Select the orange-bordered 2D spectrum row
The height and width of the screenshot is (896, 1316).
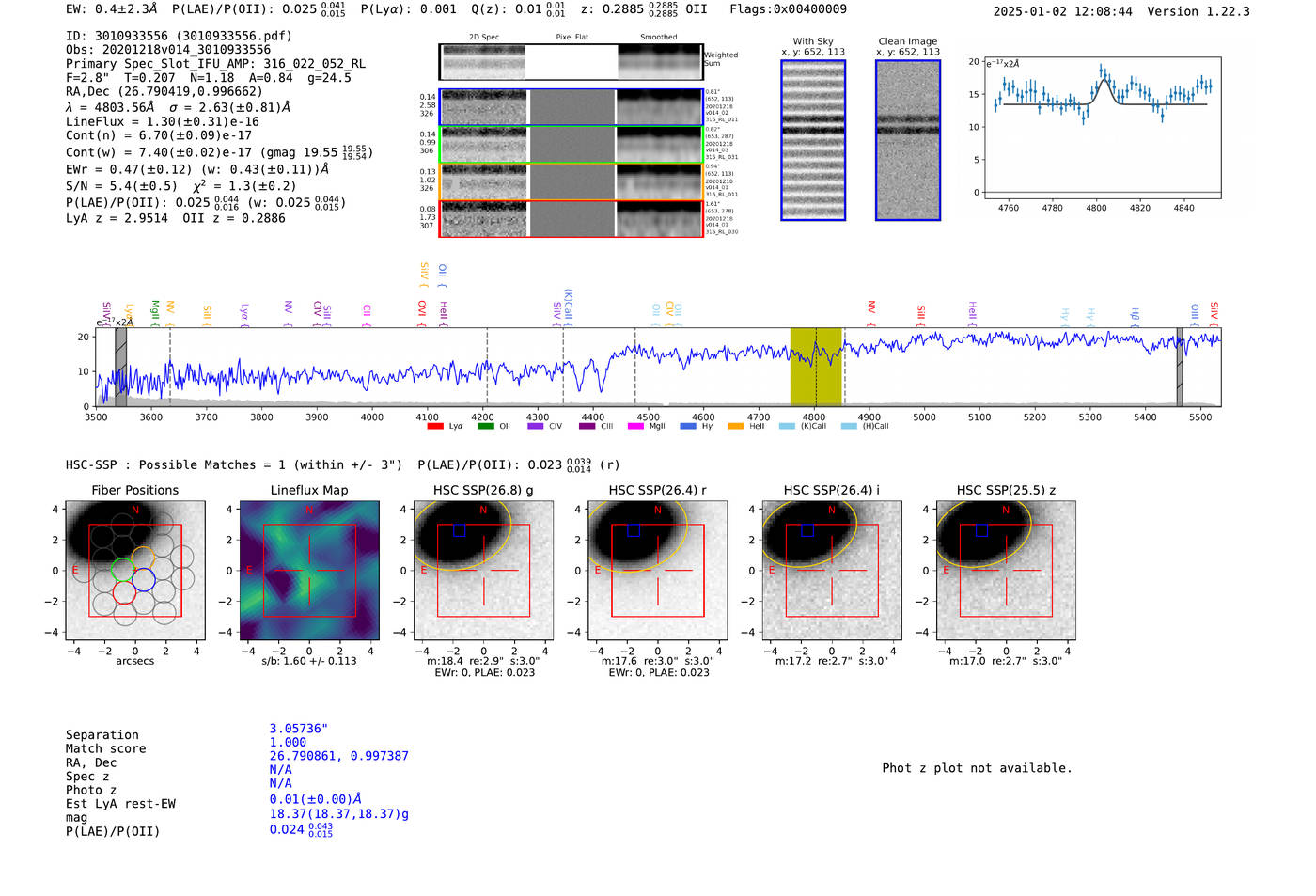(571, 181)
